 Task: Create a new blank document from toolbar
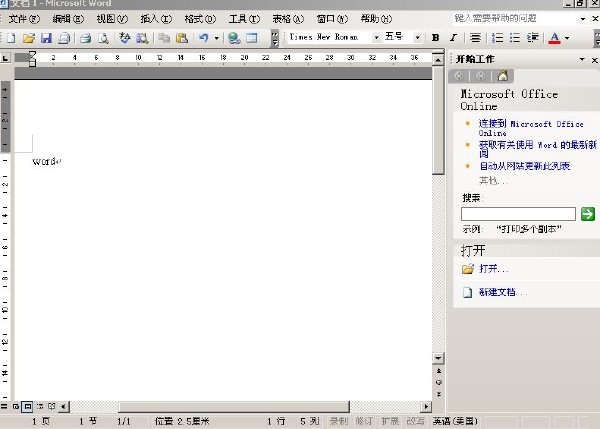coord(11,38)
